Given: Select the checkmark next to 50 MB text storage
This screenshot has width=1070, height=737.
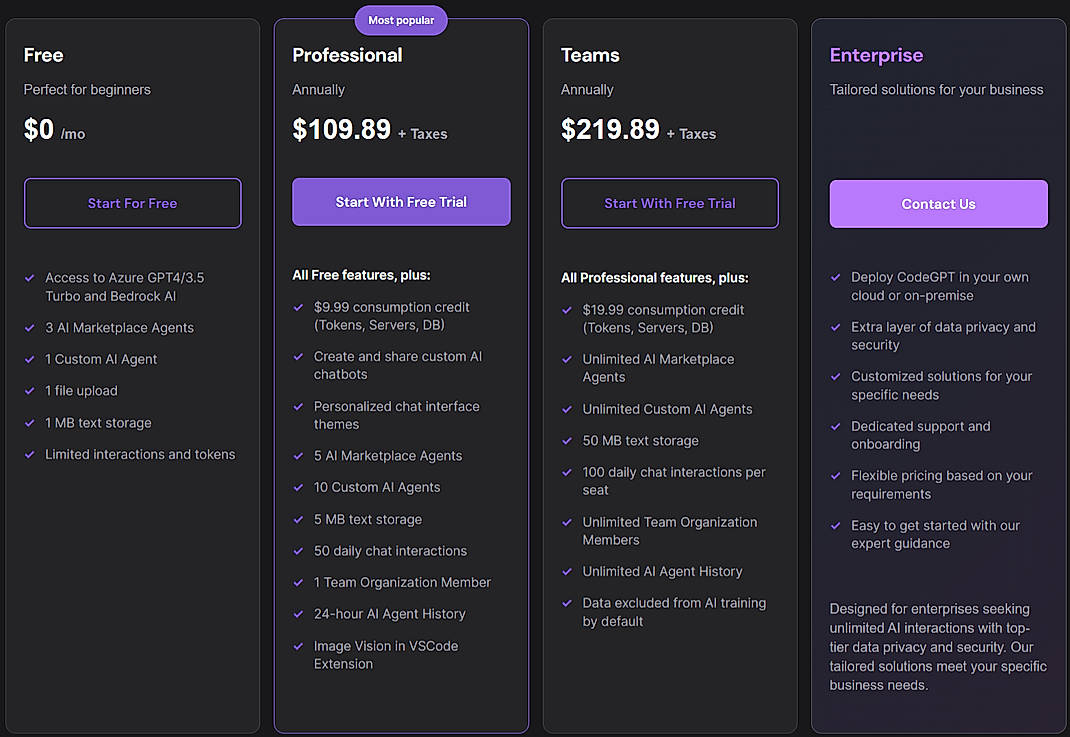Looking at the screenshot, I should tap(566, 441).
